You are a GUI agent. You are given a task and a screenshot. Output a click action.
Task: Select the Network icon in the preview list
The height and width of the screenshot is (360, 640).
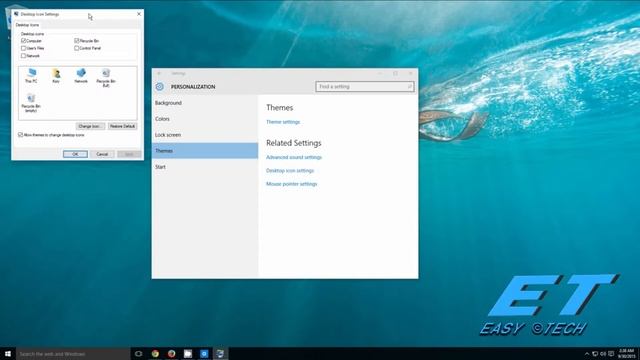tap(81, 76)
